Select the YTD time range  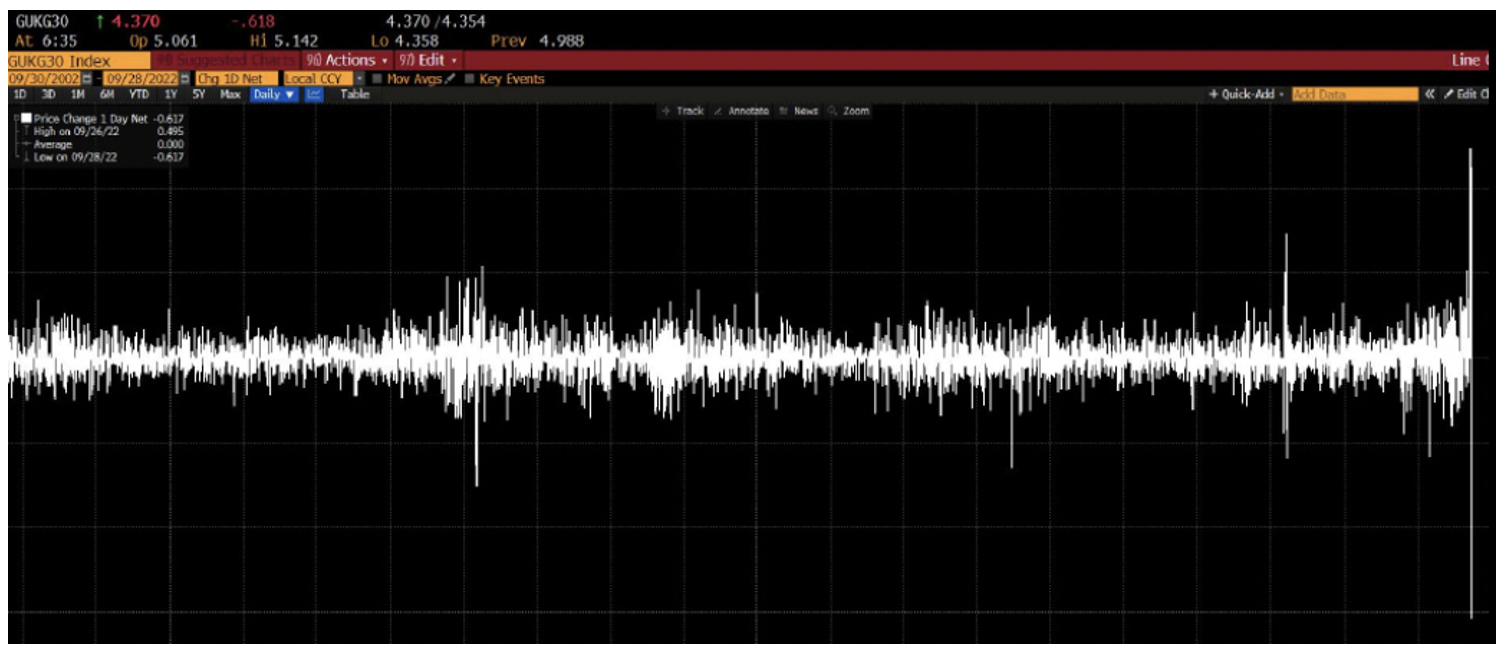coord(139,94)
